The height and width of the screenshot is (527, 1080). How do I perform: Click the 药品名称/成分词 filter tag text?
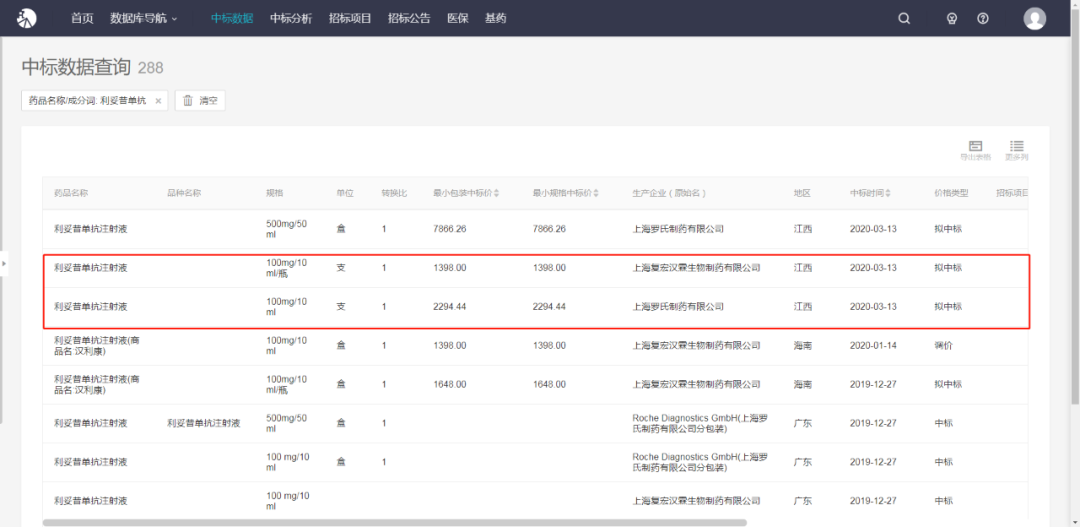pos(88,101)
